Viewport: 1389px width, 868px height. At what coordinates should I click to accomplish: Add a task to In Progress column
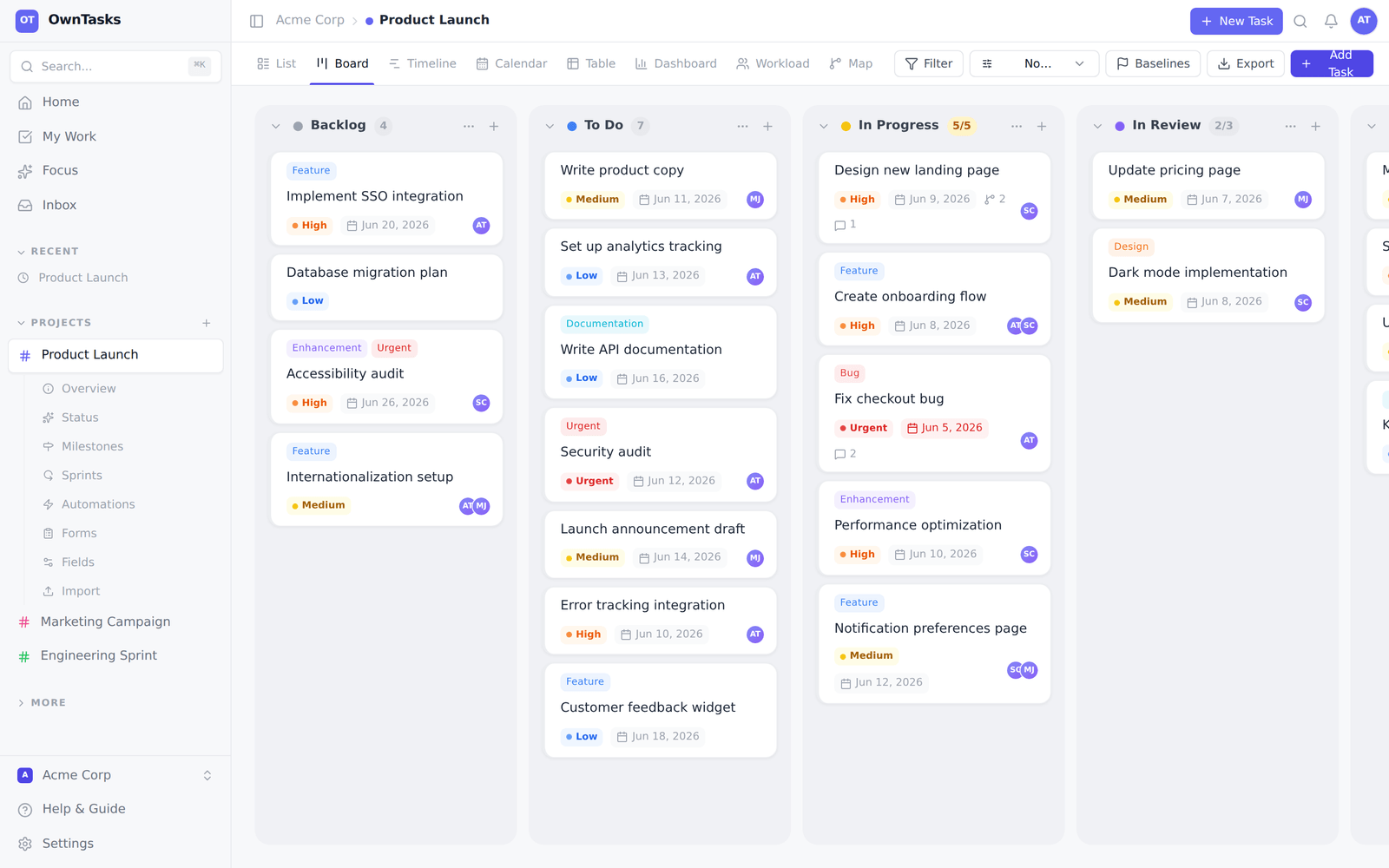(x=1042, y=126)
